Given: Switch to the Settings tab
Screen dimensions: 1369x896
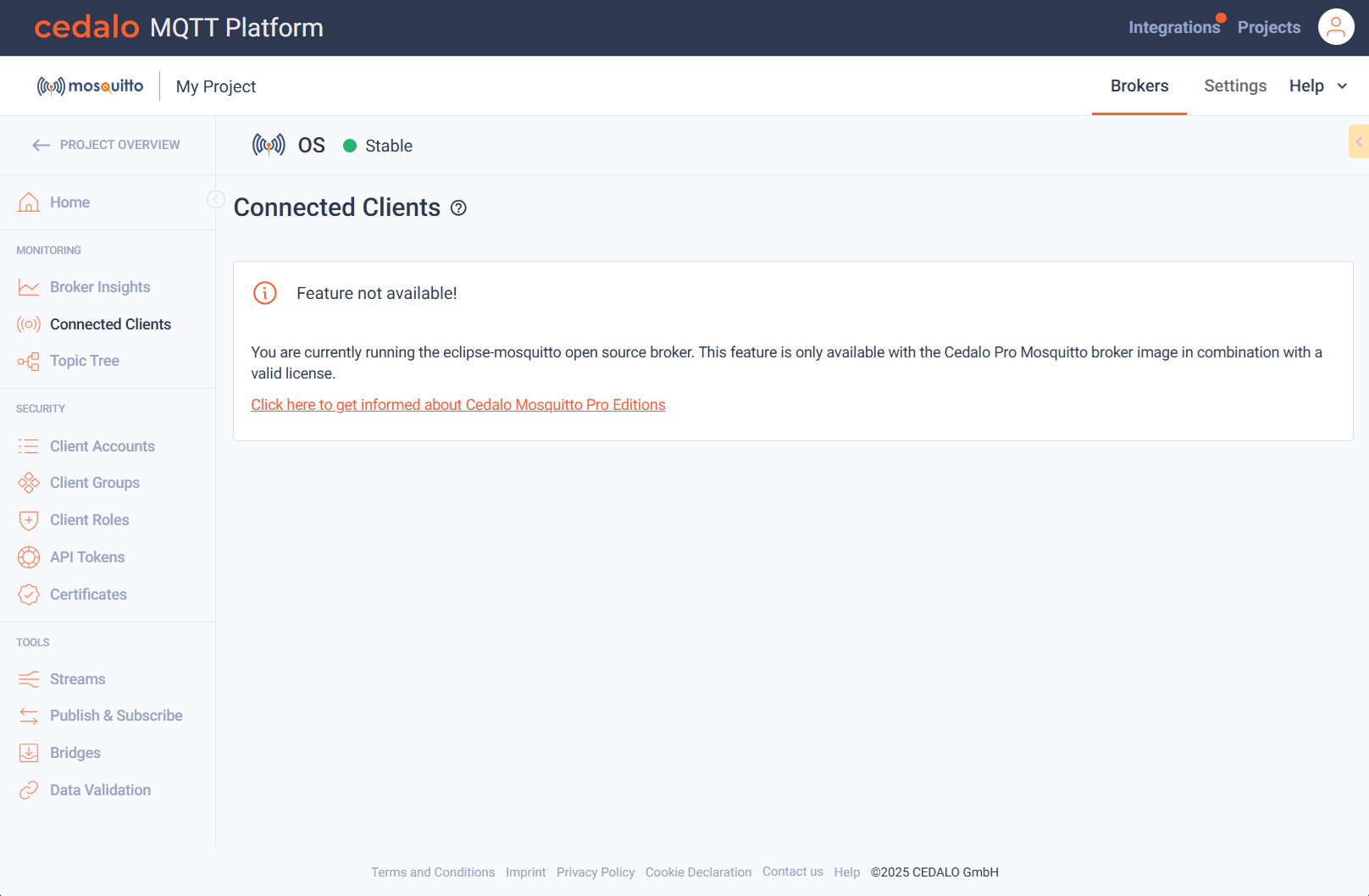Looking at the screenshot, I should tap(1235, 86).
